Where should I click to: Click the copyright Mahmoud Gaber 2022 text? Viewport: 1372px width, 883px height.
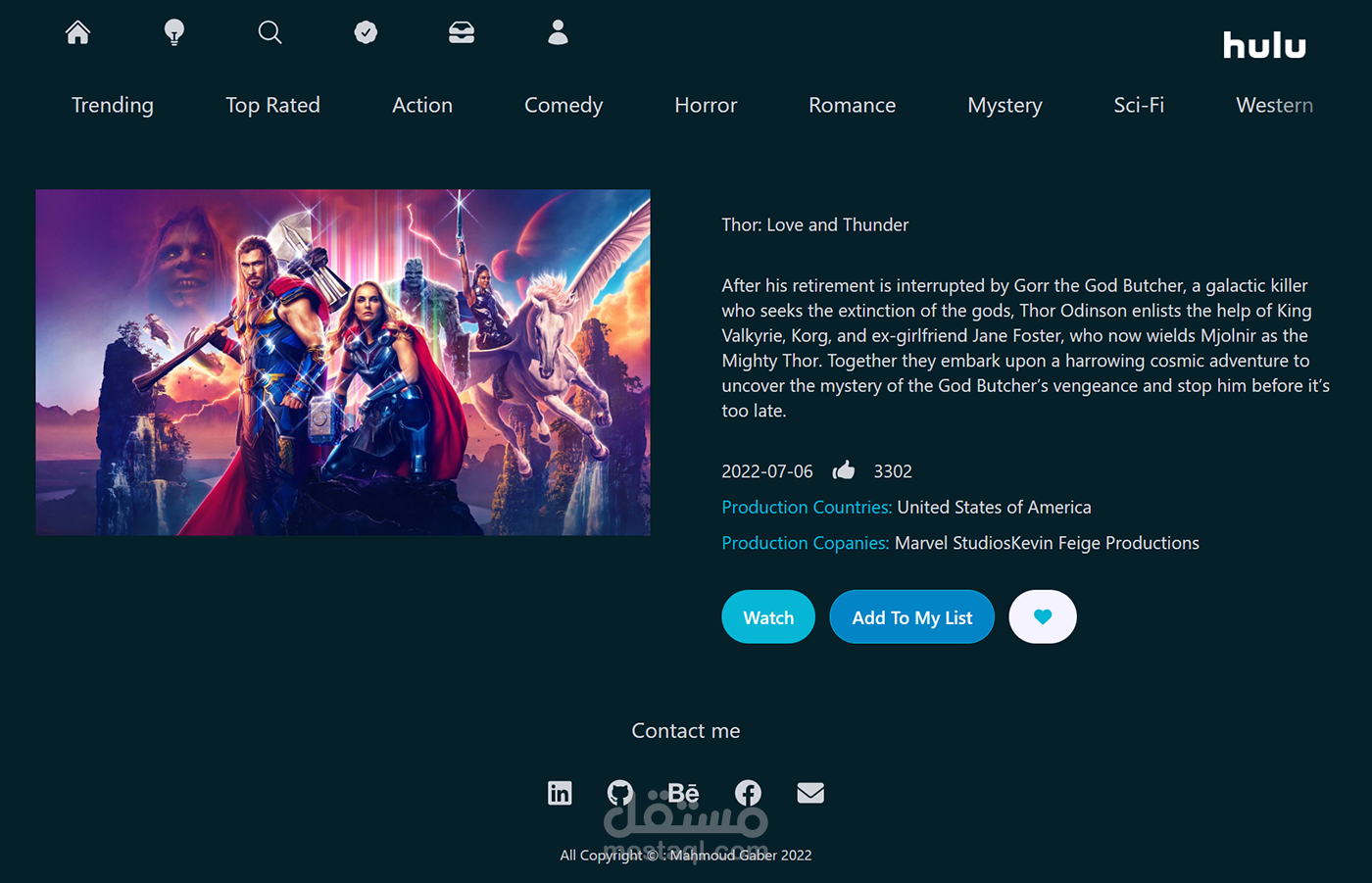(686, 855)
